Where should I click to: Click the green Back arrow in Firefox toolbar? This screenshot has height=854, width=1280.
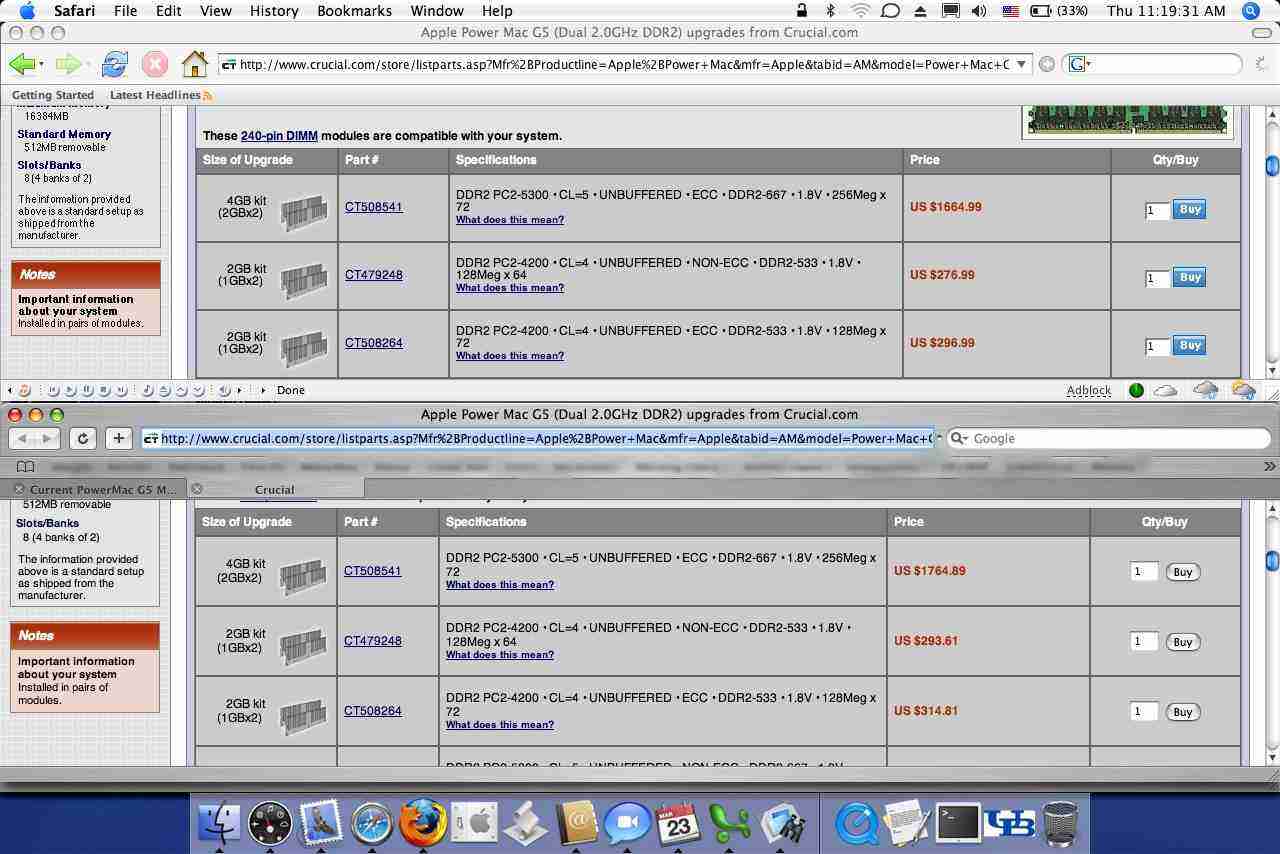click(x=22, y=64)
